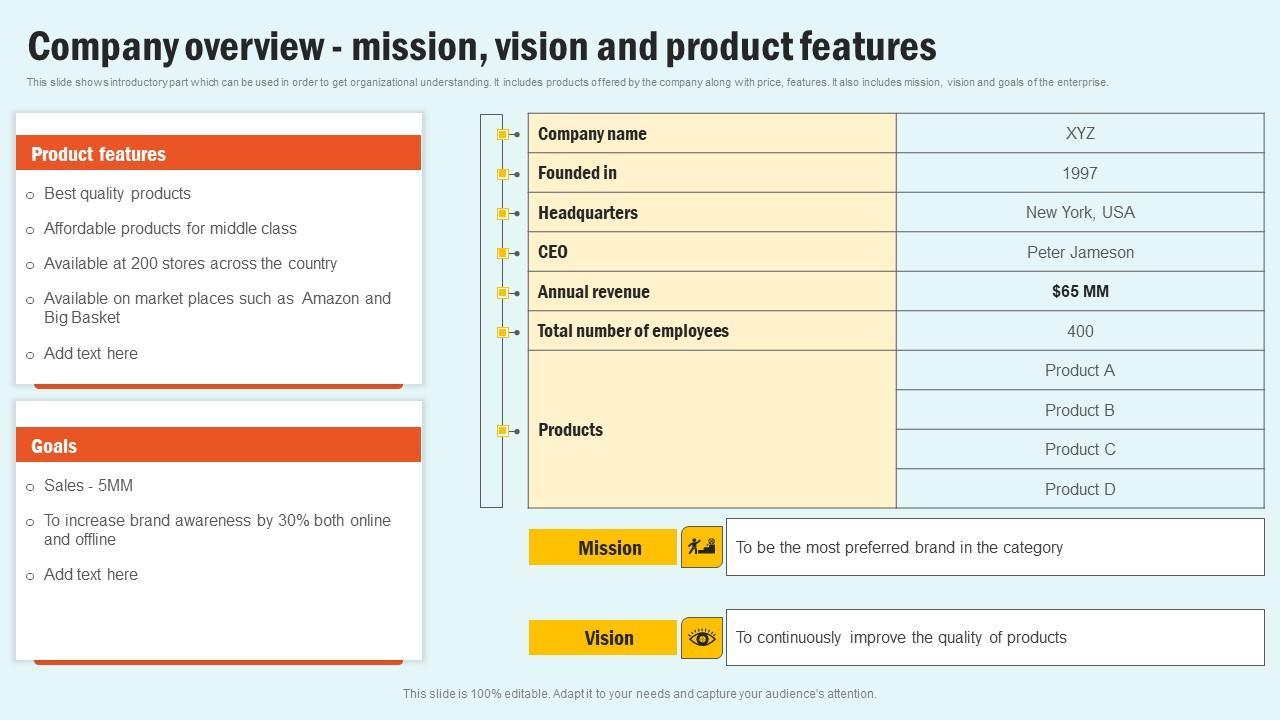Click the yellow marker next to CEO

click(x=503, y=253)
